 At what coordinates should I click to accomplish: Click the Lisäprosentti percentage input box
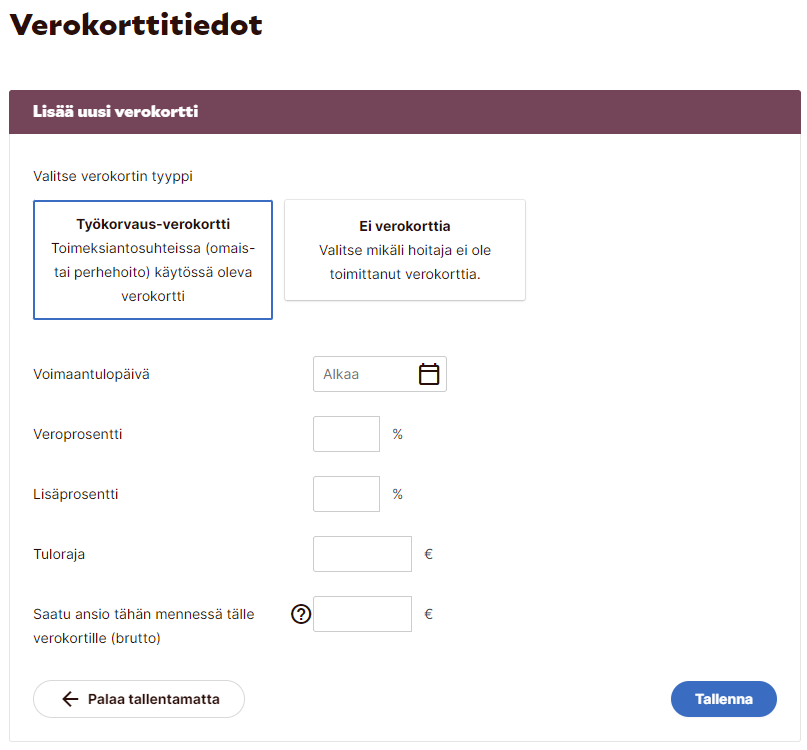(x=346, y=494)
